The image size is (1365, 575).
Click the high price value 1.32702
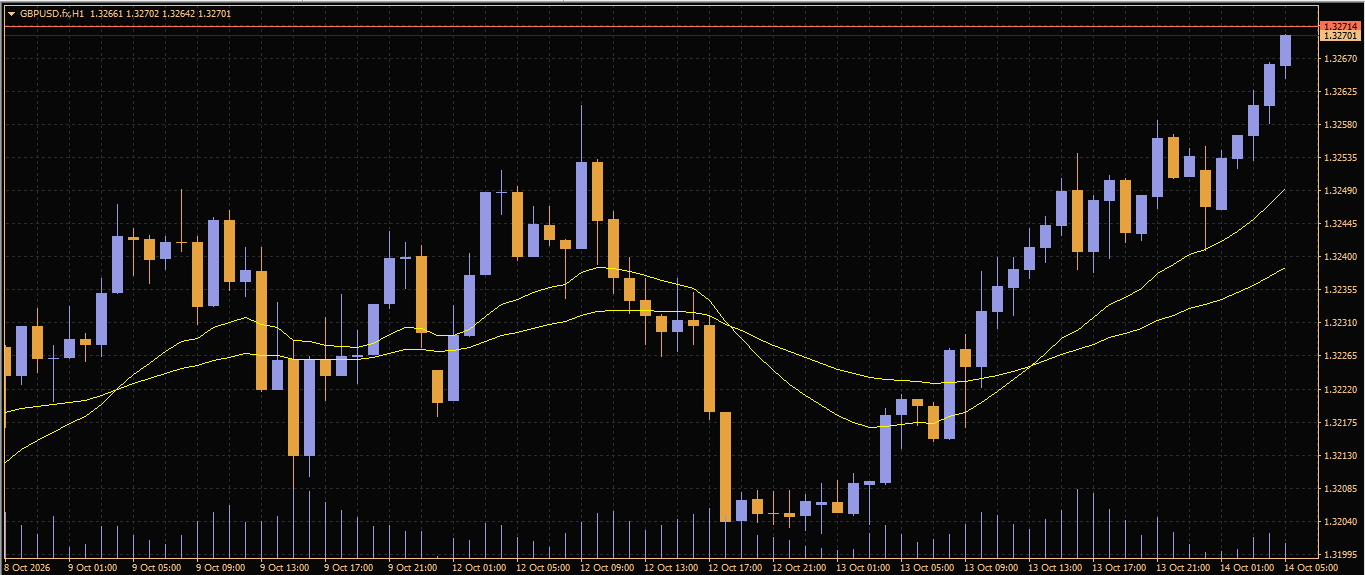tap(144, 14)
